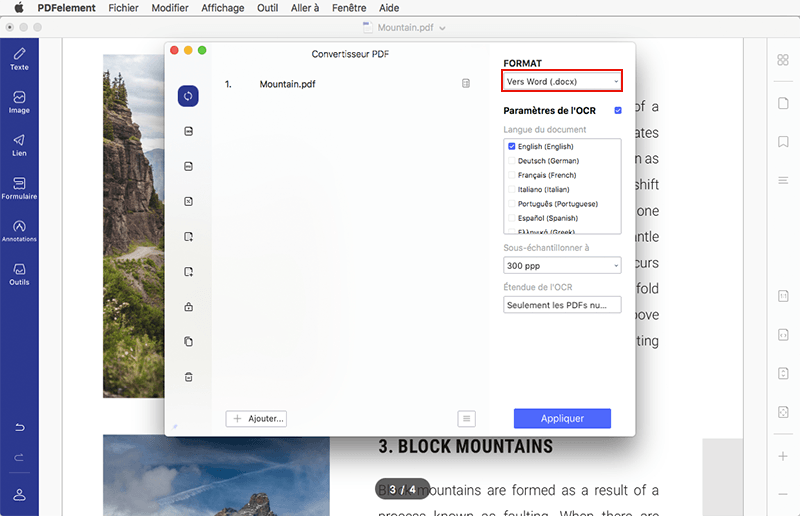Viewport: 800px width, 516px height.
Task: Uncheck English (English) language
Action: click(512, 146)
